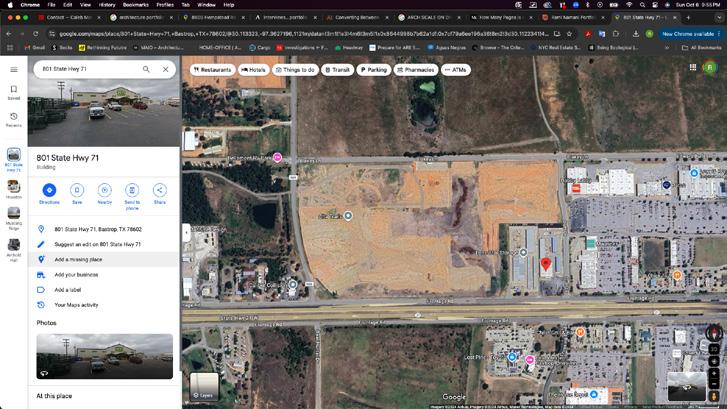
Task: Open the Chrome apps grid in bookmarks bar
Action: click(10, 48)
